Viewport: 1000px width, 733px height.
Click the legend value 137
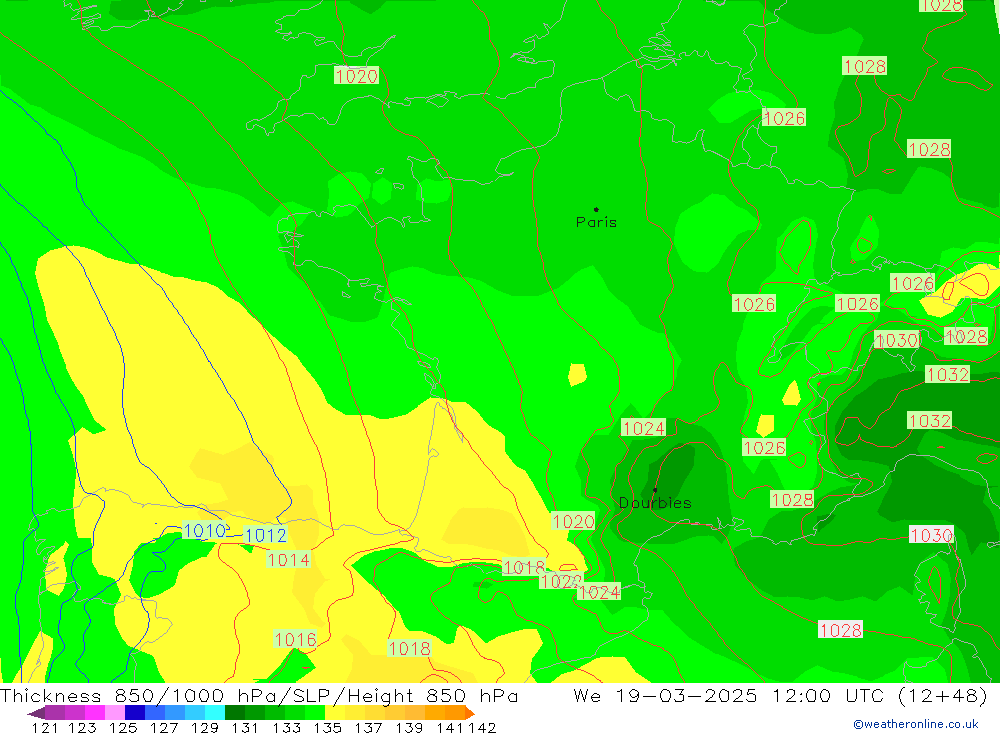click(x=368, y=727)
